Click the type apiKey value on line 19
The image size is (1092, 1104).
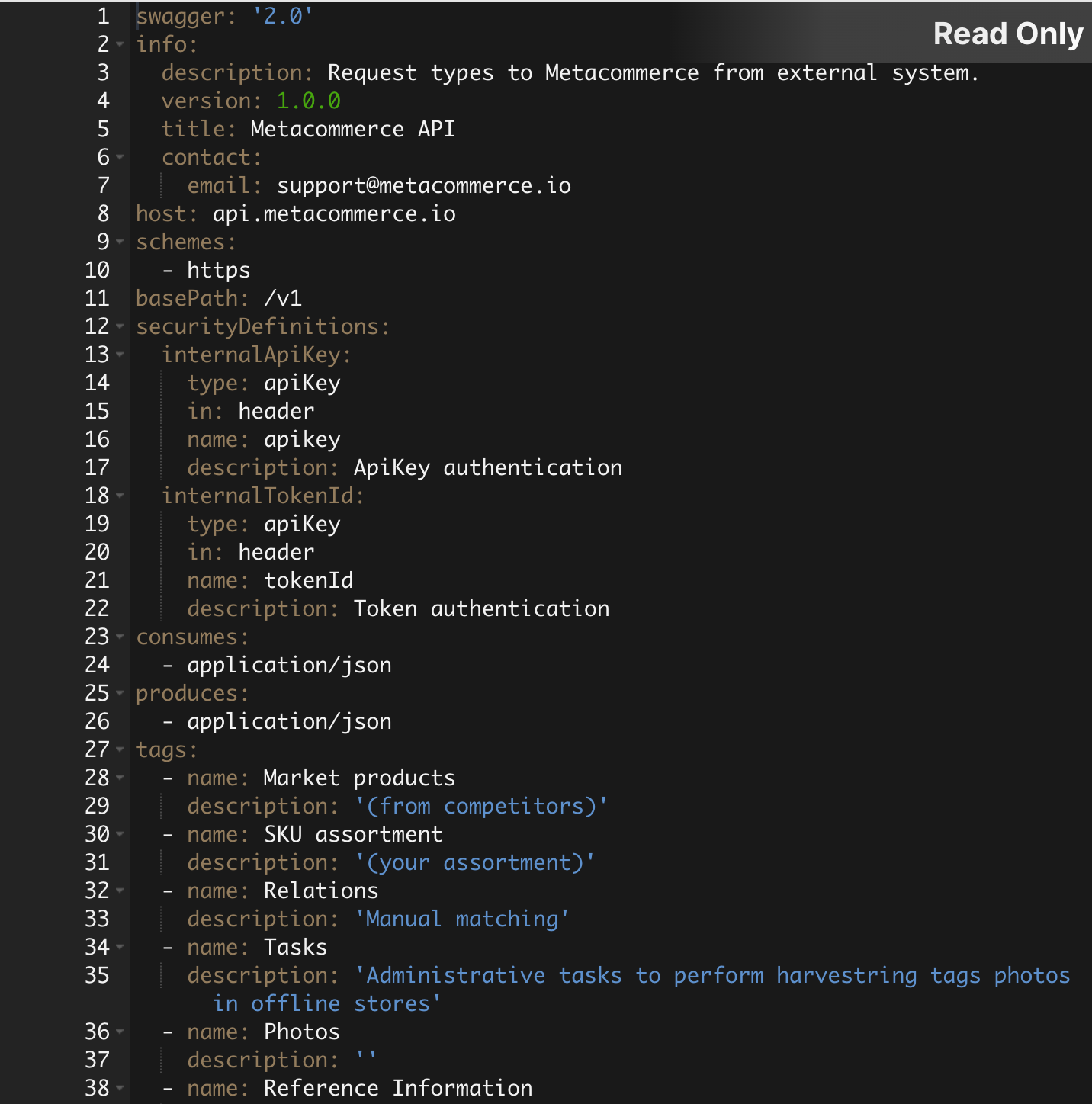click(x=302, y=524)
